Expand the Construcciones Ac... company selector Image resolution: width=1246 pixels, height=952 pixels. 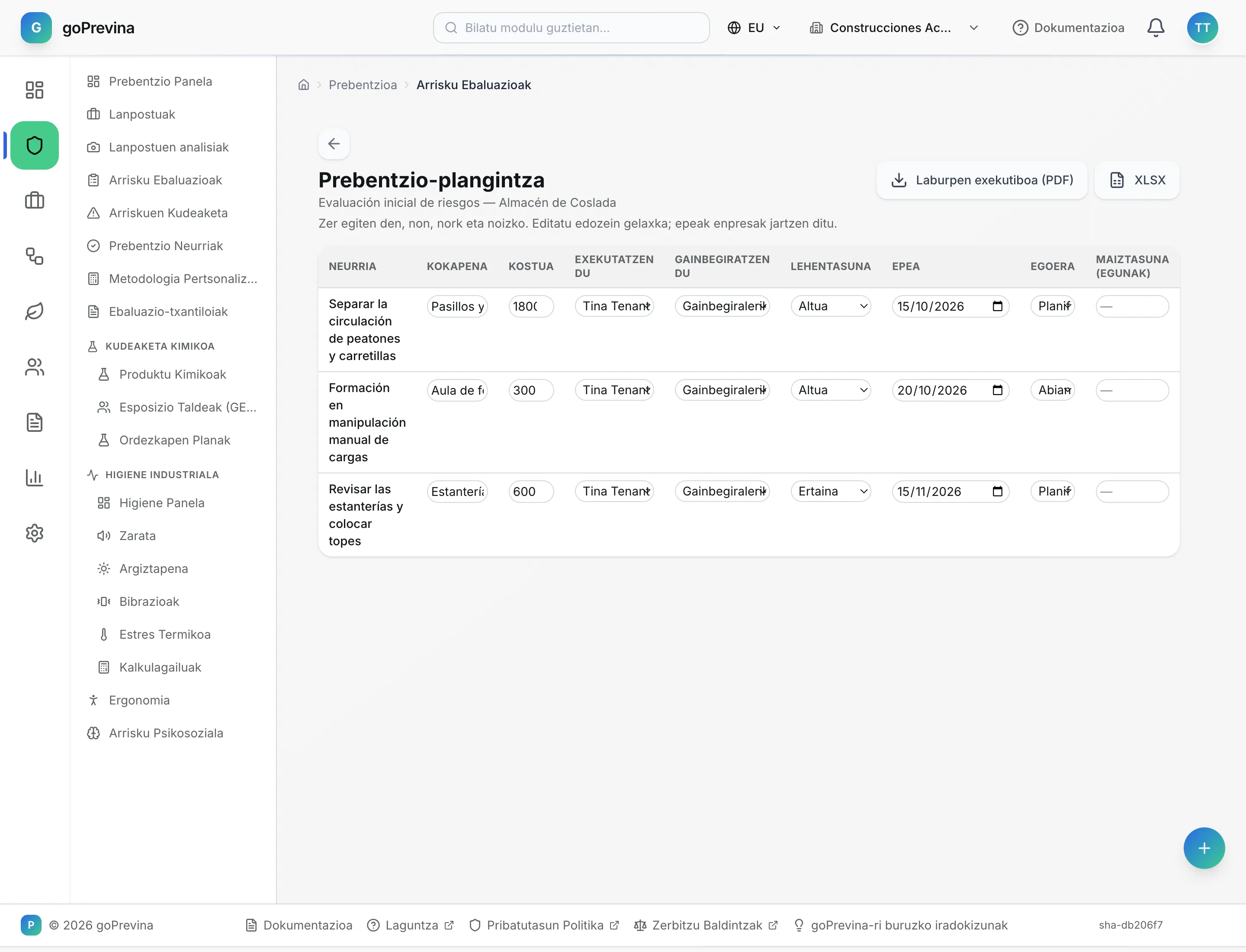[893, 28]
